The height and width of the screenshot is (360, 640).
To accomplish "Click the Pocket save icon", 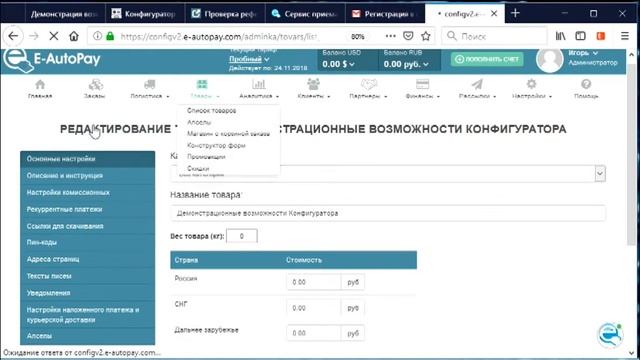I will click(408, 36).
